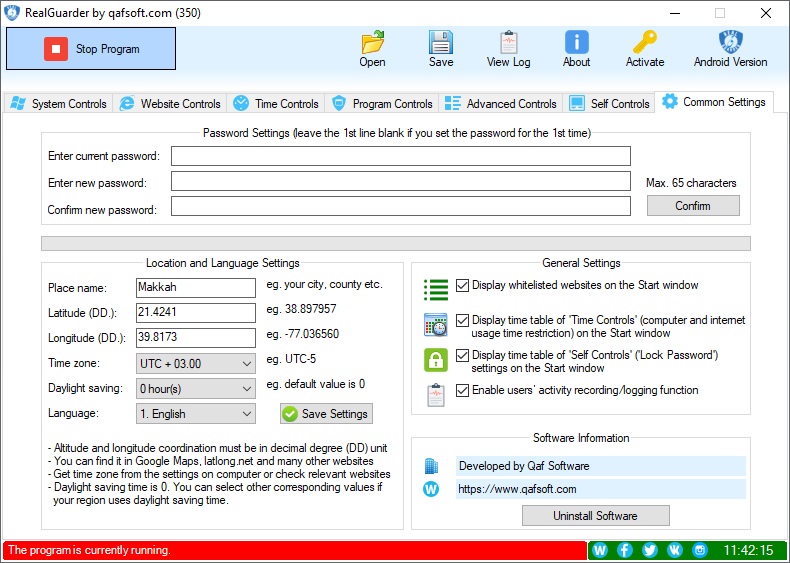Viewport: 790px width, 563px height.
Task: Toggle Display time table of 'Self Controls' checkbox
Action: point(462,356)
